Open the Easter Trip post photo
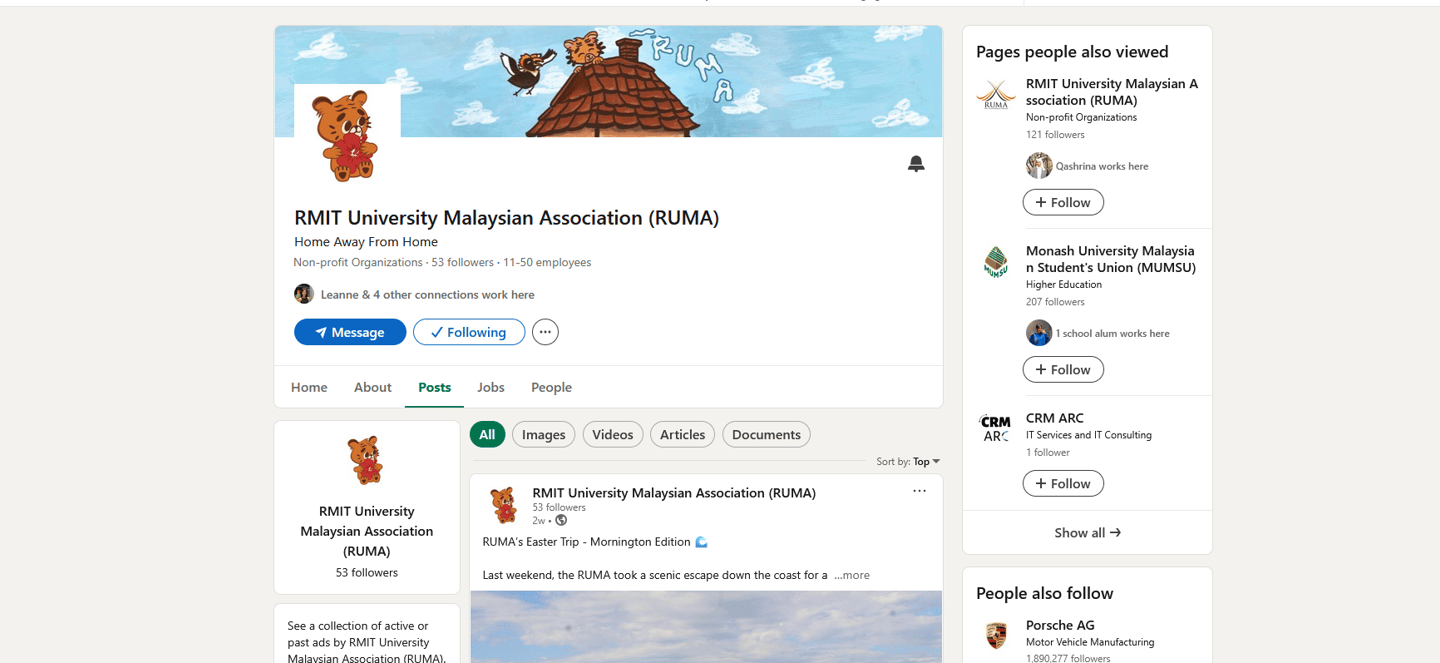 [706, 627]
